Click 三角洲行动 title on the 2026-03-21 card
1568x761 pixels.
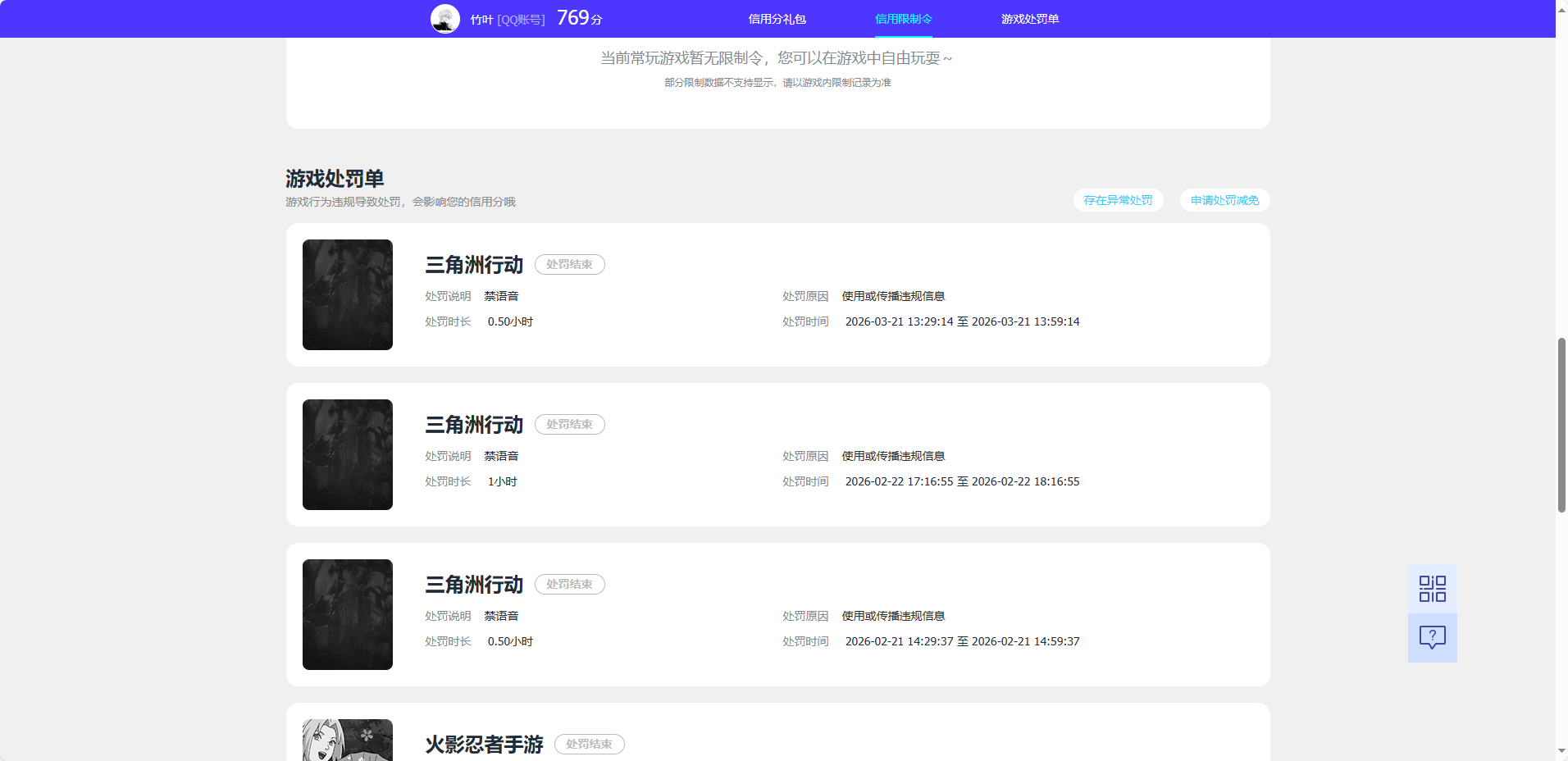474,265
